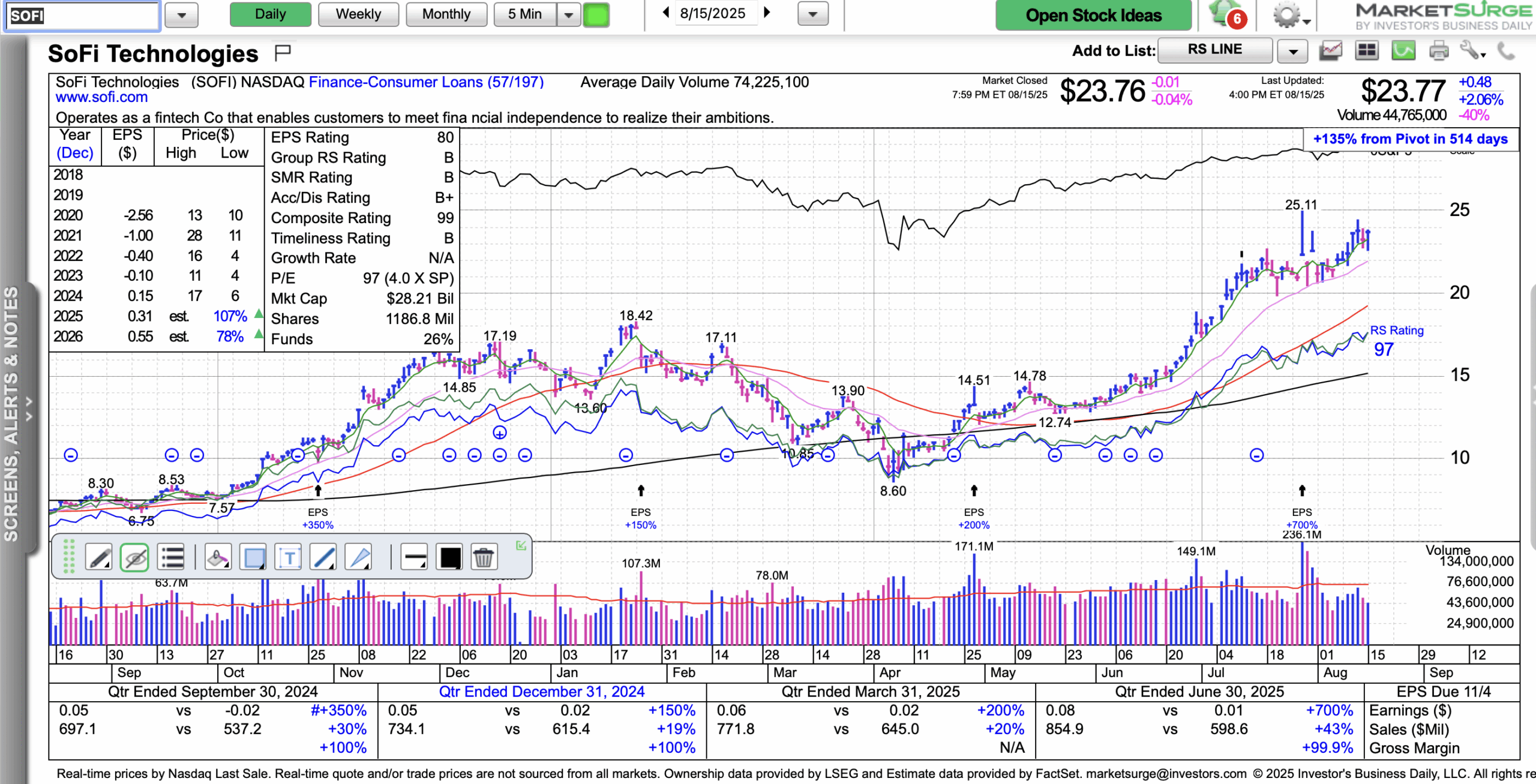The height and width of the screenshot is (784, 1536).
Task: Click the print chart icon
Action: point(1438,51)
